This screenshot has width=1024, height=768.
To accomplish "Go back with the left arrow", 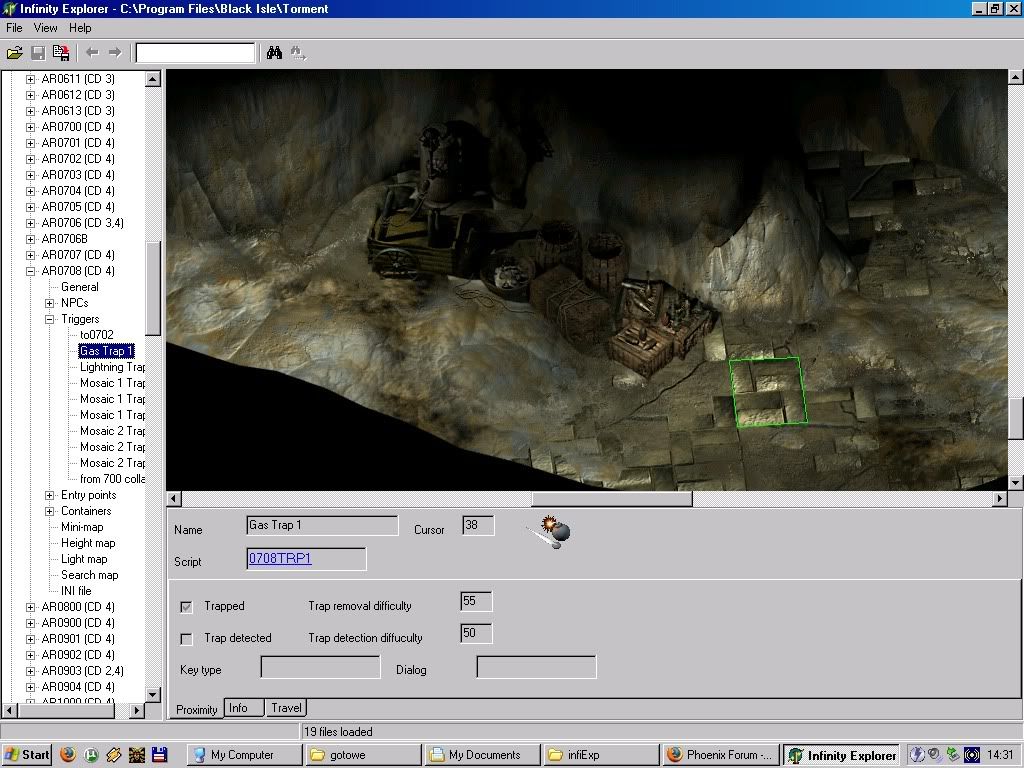I will (92, 52).
